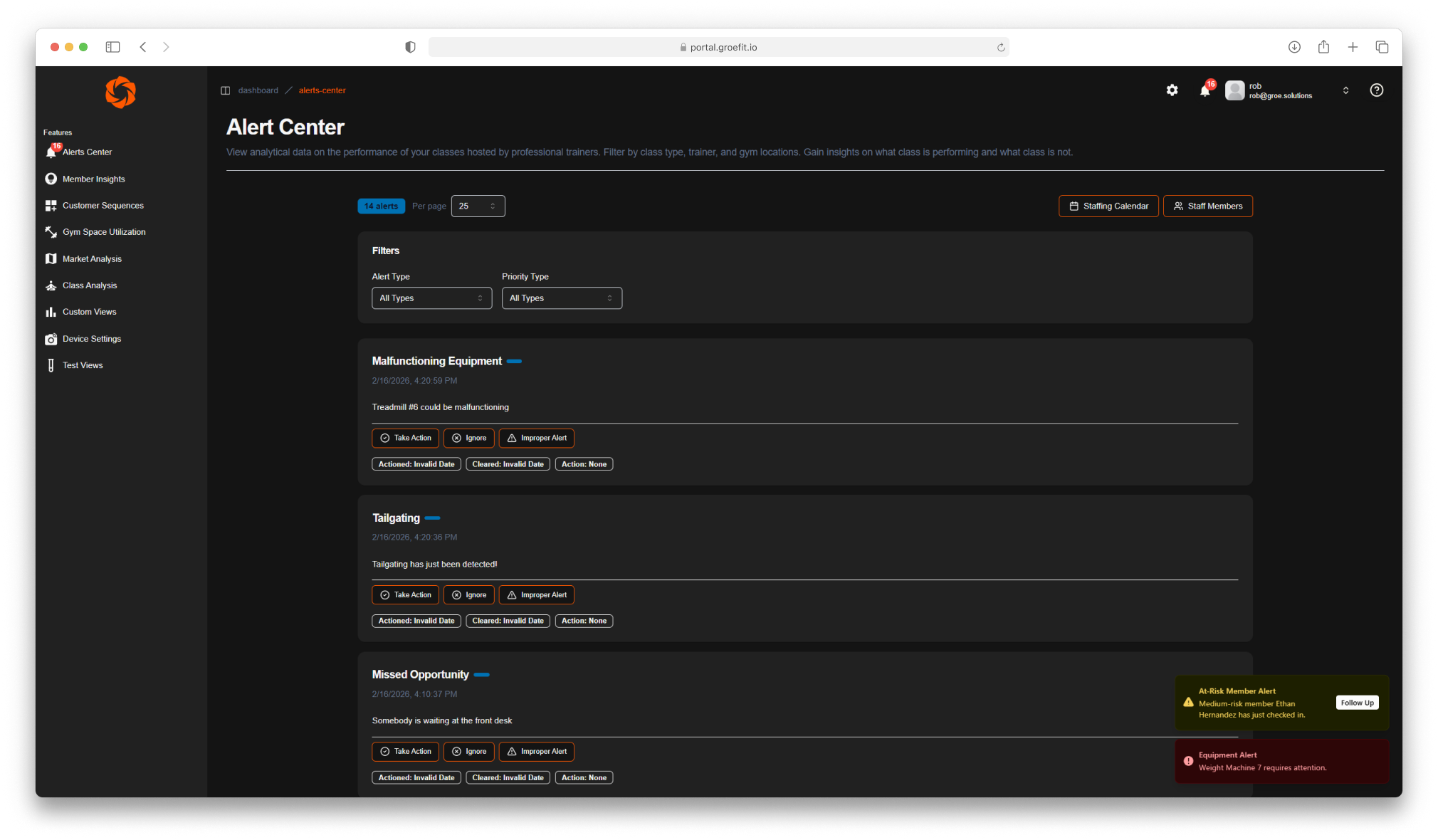Toggle sidebar panel icon near breadcrumb
The width and height of the screenshot is (1438, 840).
(x=226, y=90)
